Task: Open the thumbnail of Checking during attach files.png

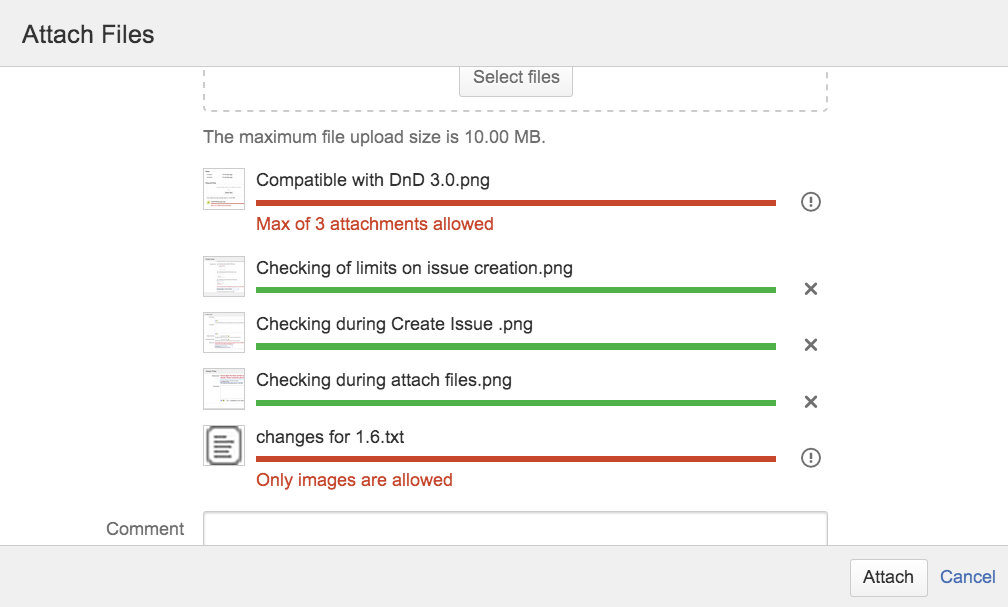Action: pyautogui.click(x=223, y=388)
